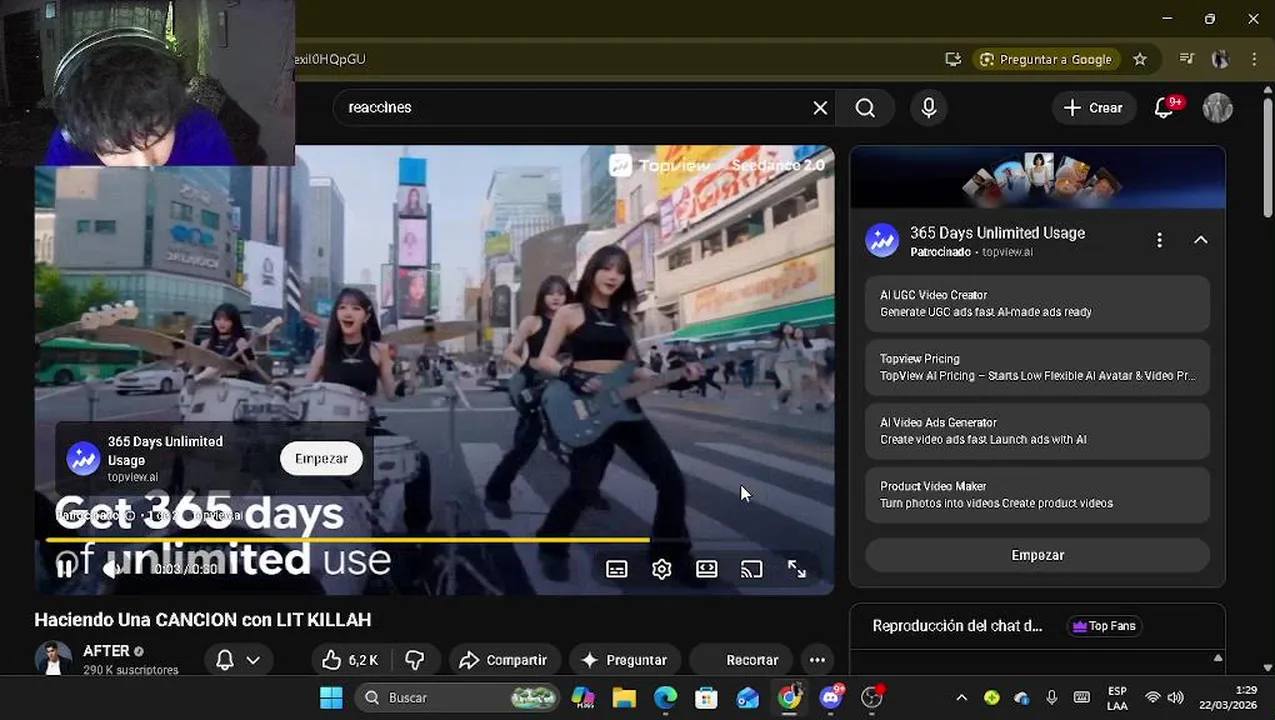Open the Outlook mail taskbar icon
The width and height of the screenshot is (1275, 720).
(747, 698)
